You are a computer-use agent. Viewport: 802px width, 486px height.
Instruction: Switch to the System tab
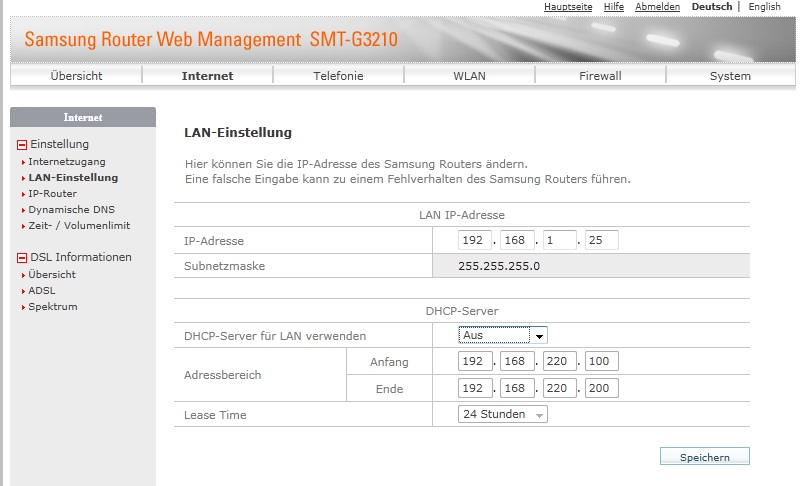tap(730, 76)
